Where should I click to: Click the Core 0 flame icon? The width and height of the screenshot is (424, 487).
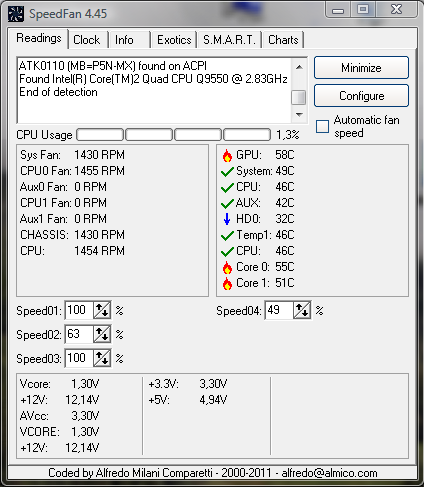coord(227,267)
